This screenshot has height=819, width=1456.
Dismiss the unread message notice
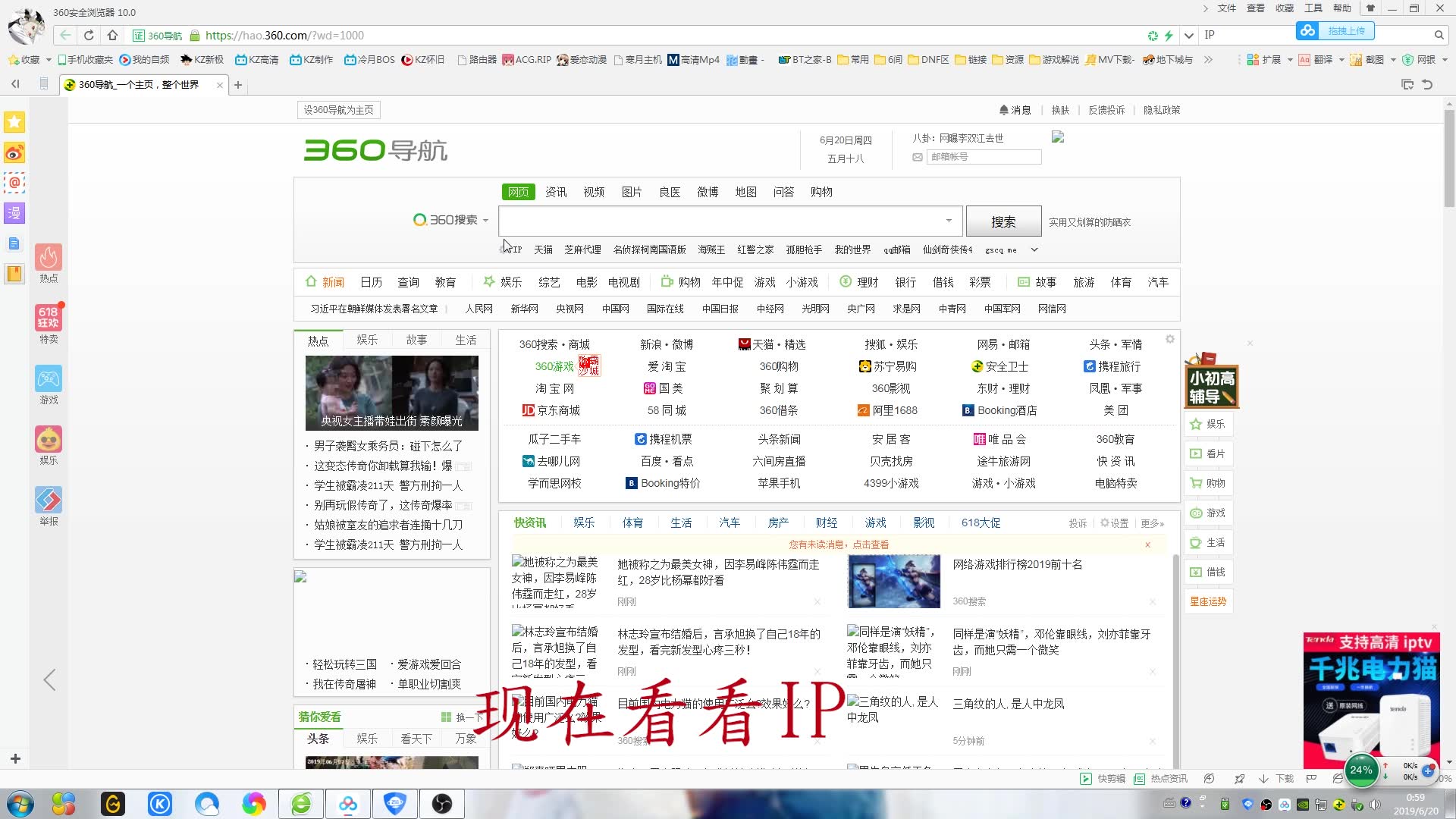(1147, 544)
